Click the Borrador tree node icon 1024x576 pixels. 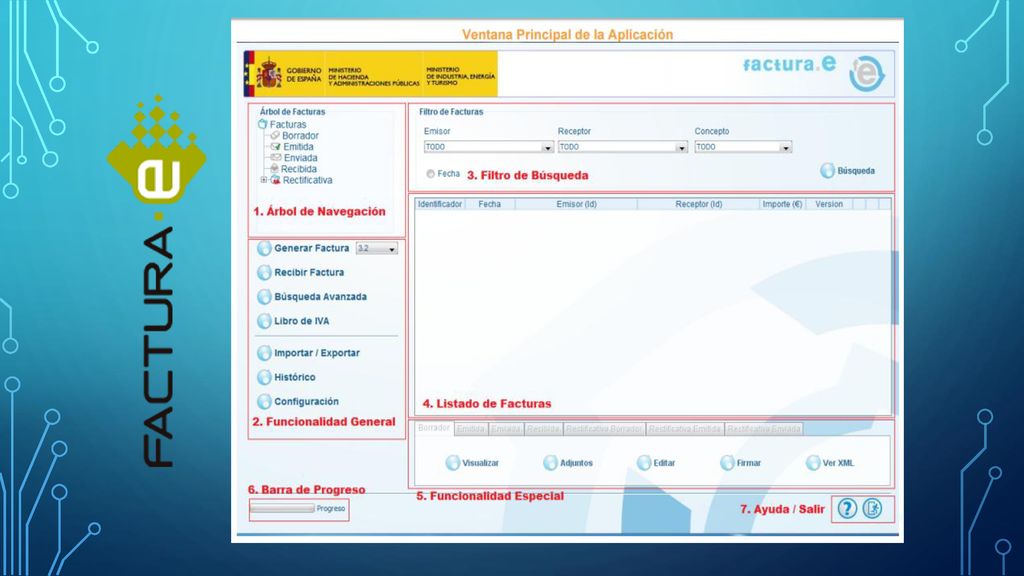point(275,135)
